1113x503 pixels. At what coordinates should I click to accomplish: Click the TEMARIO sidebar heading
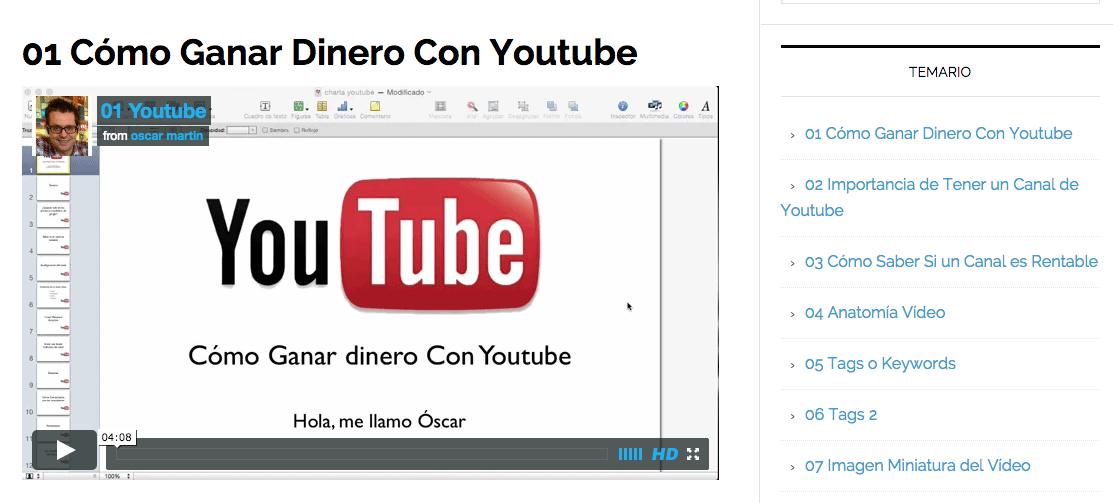pos(940,72)
